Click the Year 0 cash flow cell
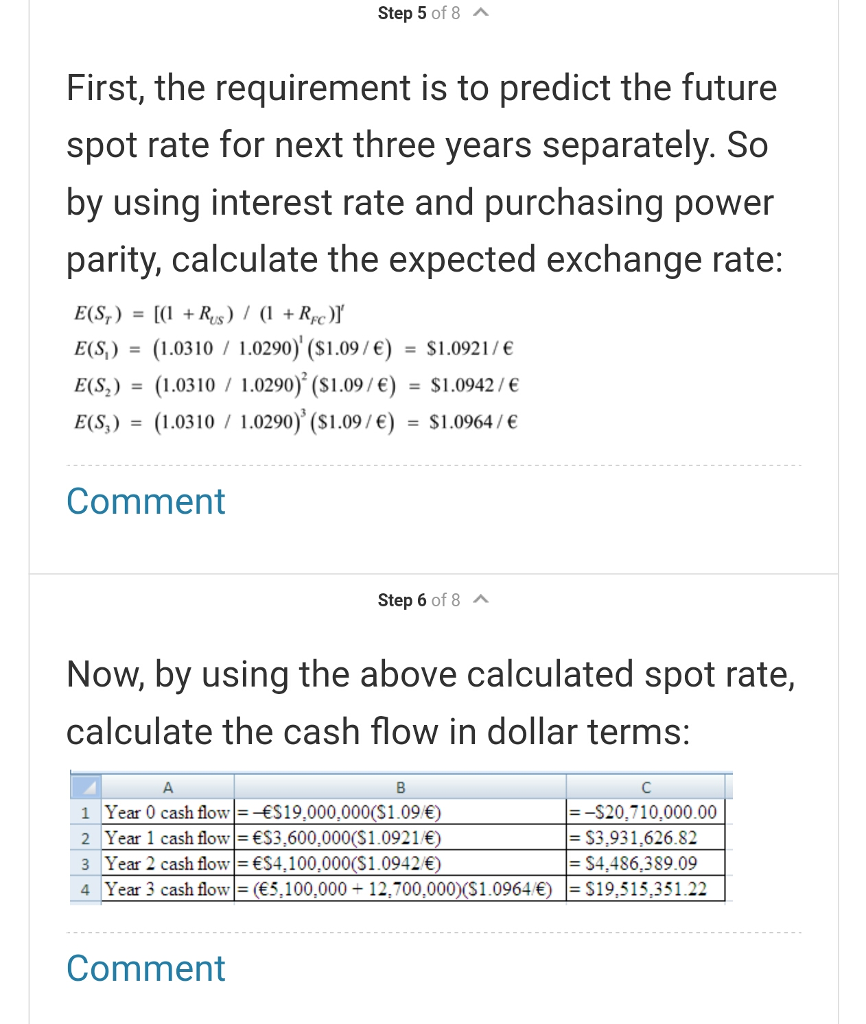 168,813
